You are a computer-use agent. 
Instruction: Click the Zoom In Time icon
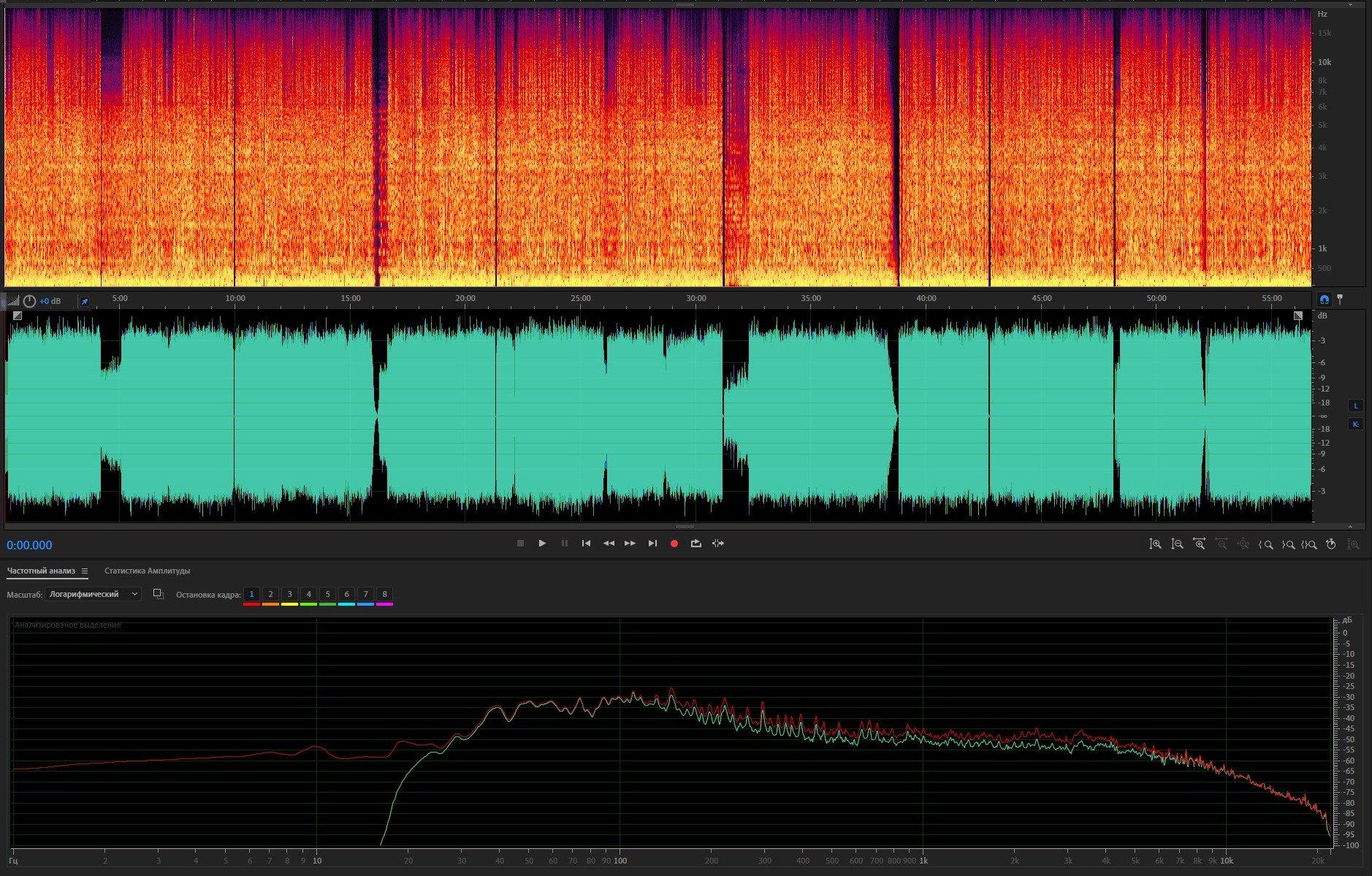[x=1199, y=544]
